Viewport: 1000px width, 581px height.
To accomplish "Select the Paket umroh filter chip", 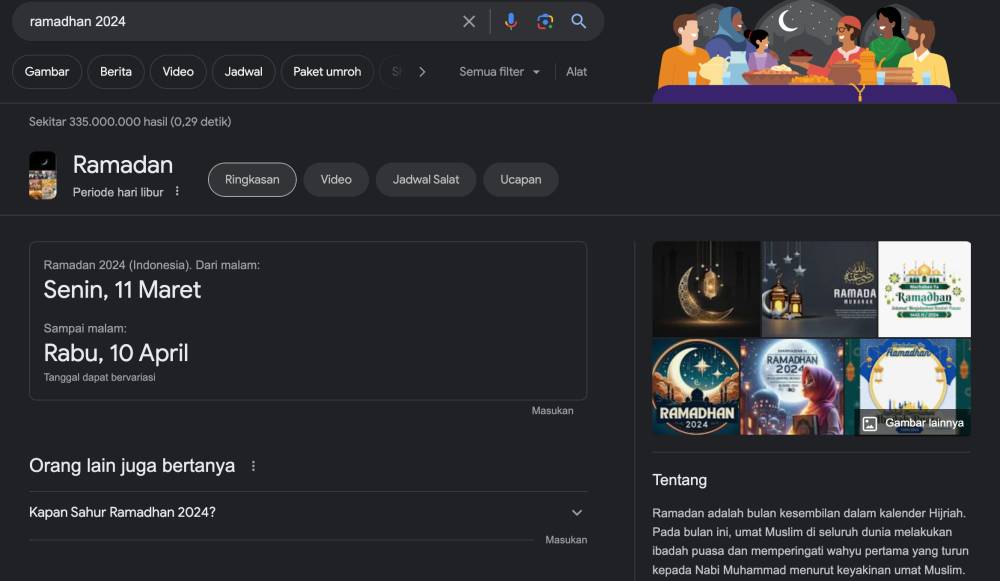I will click(x=327, y=72).
